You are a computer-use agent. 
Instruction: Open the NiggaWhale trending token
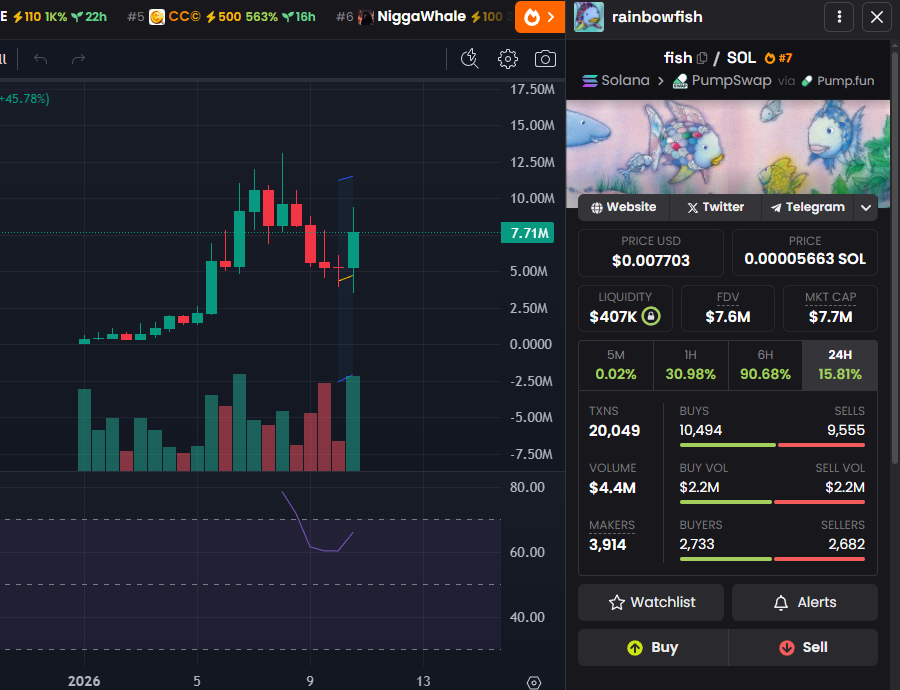tap(422, 17)
